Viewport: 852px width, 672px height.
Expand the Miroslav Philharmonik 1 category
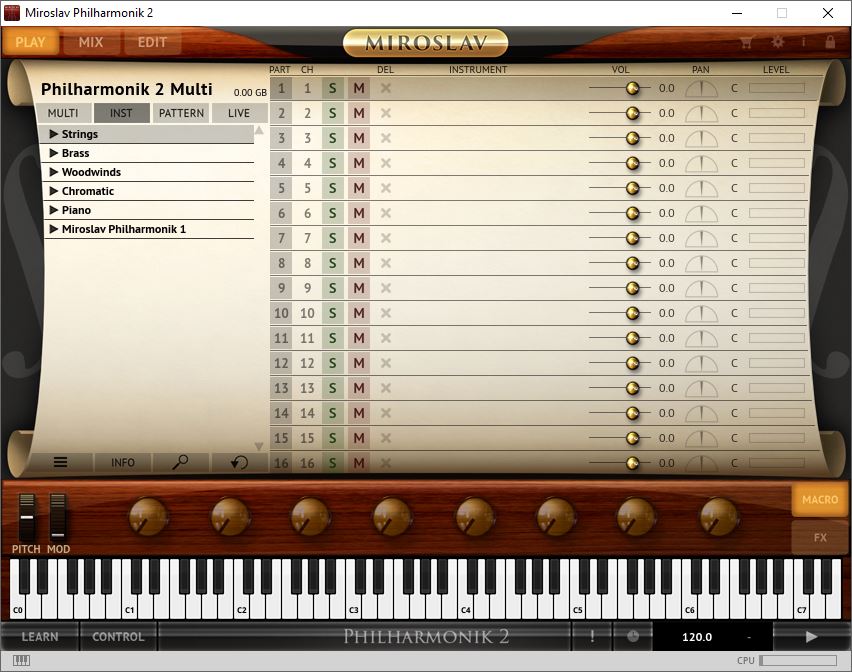point(54,229)
